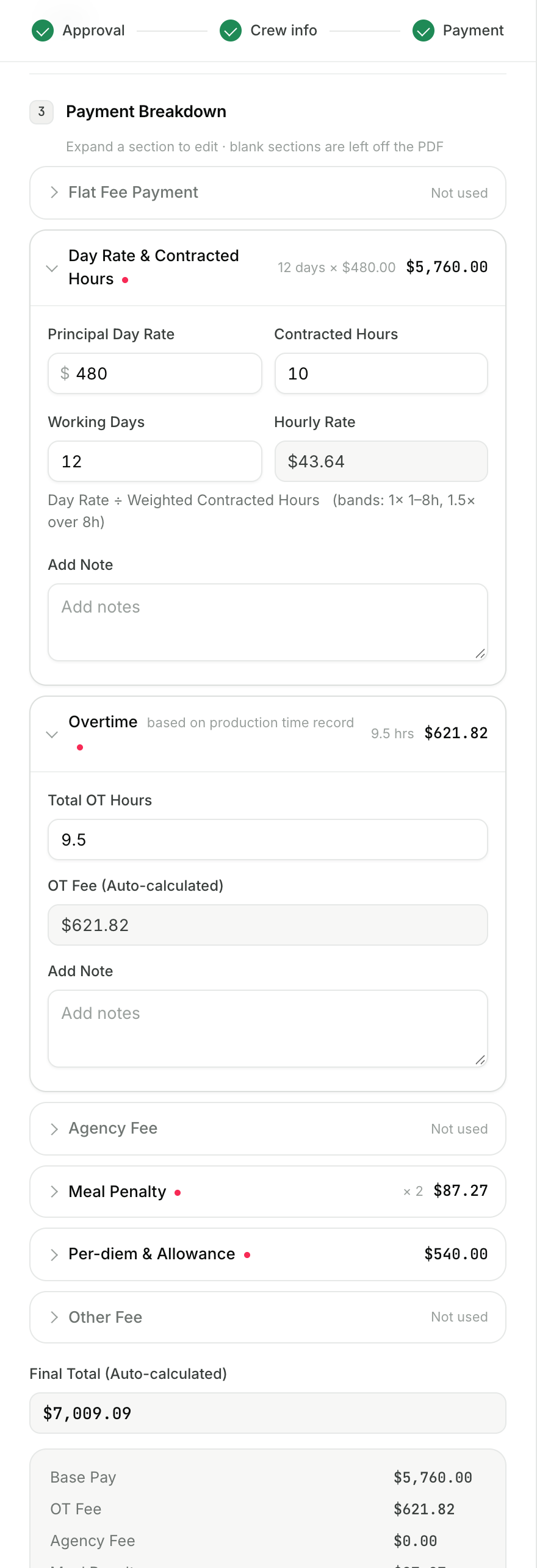Click the Payment Breakdown heading

click(x=146, y=112)
